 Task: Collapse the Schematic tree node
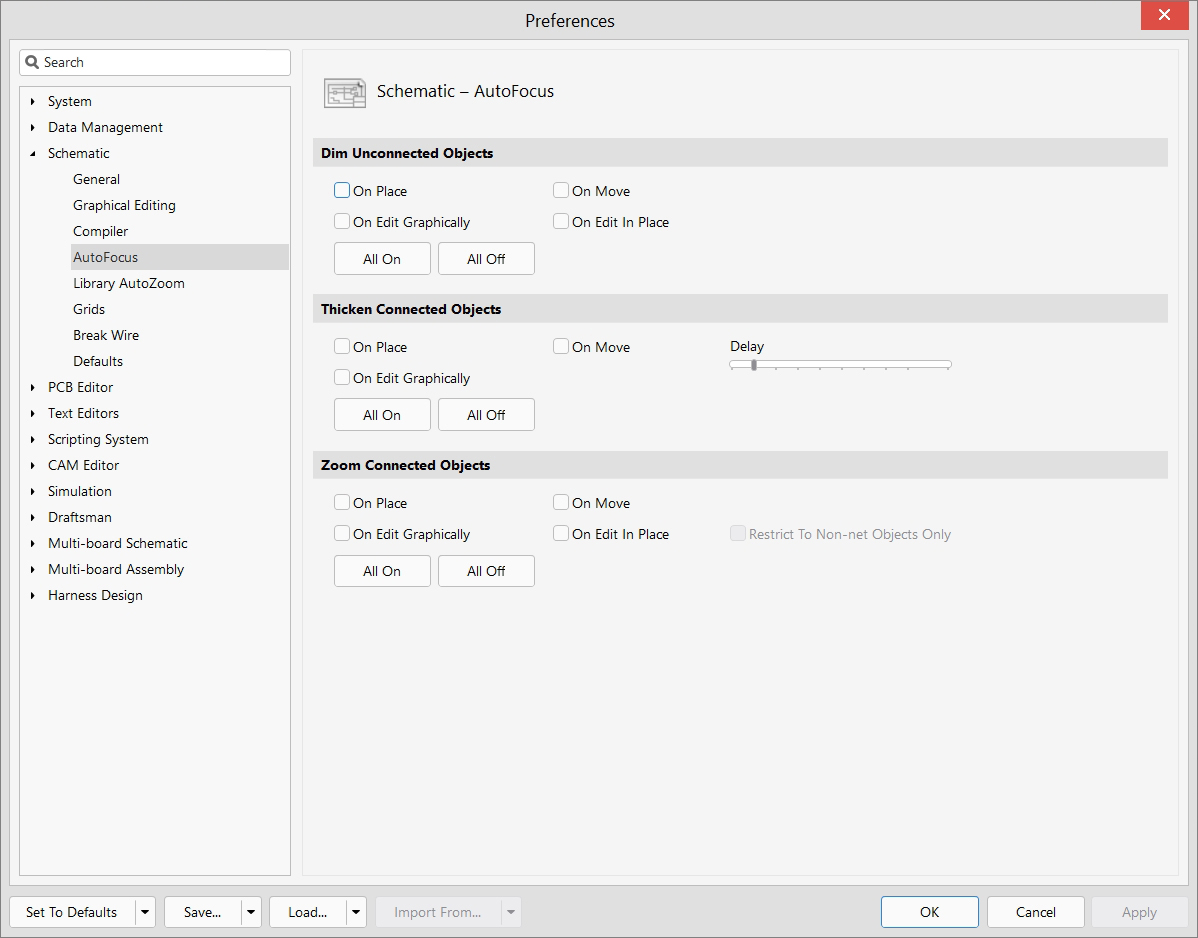[x=33, y=154]
